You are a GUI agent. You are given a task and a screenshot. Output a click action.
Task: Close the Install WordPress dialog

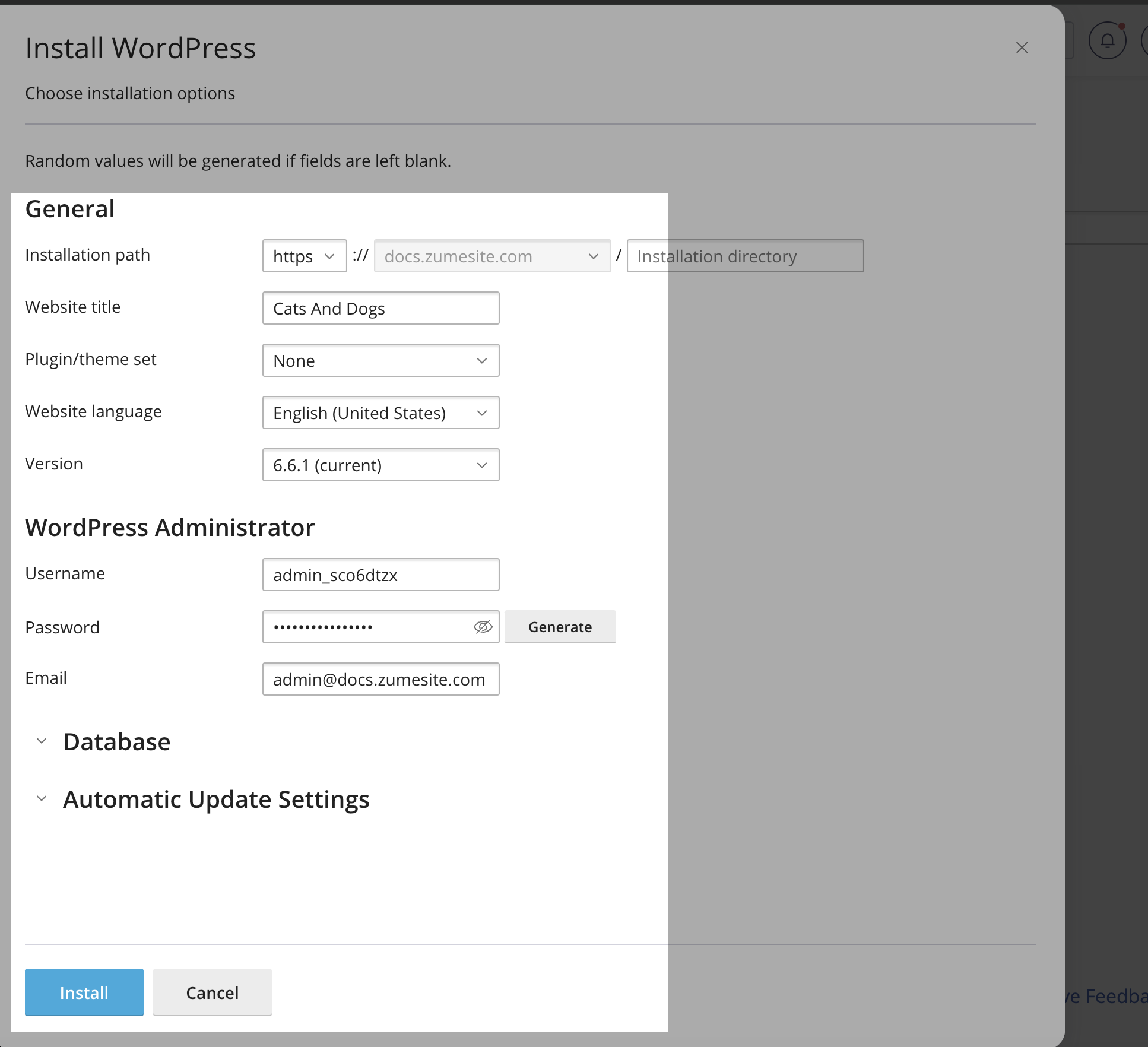click(x=1022, y=47)
